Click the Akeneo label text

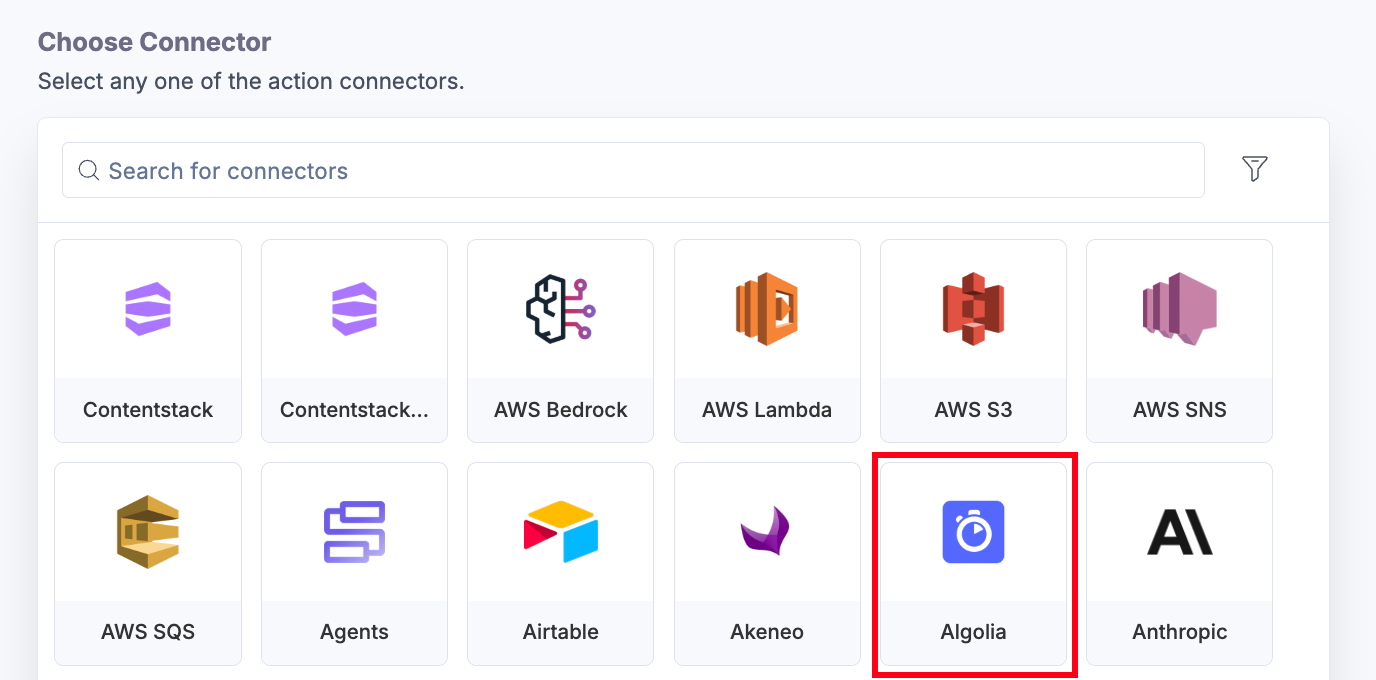point(767,631)
